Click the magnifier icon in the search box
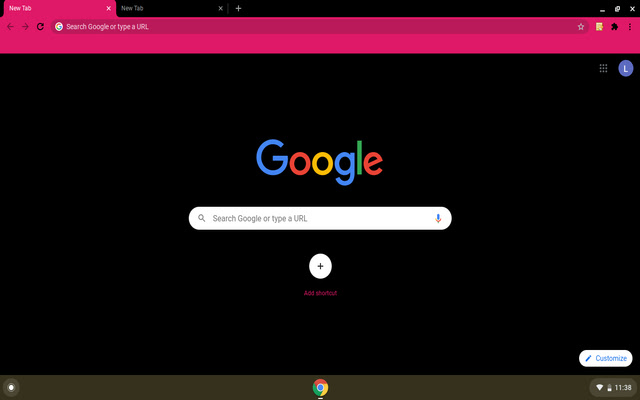The height and width of the screenshot is (400, 640). coord(202,218)
